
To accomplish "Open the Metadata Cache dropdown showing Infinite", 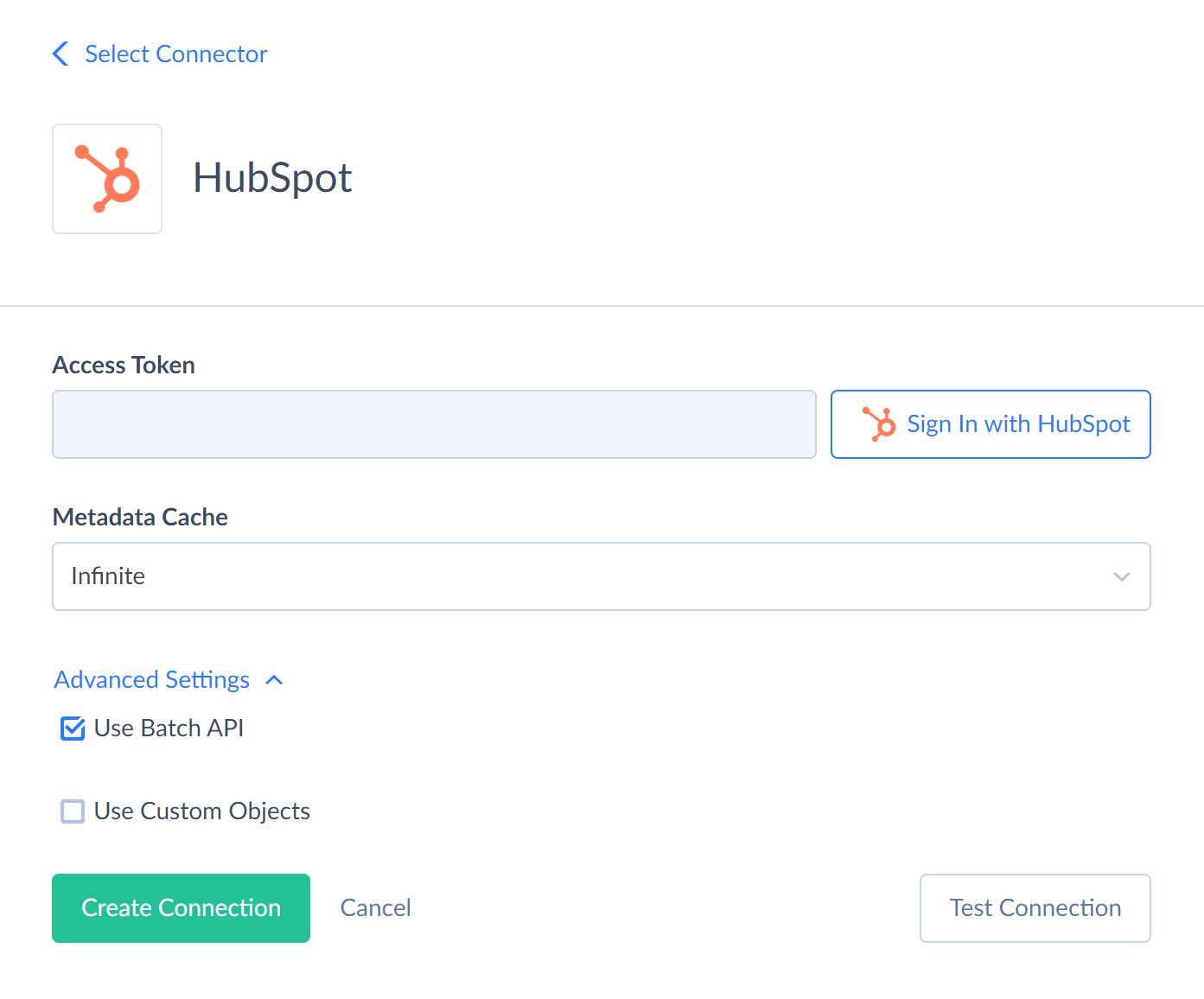I will 602,576.
